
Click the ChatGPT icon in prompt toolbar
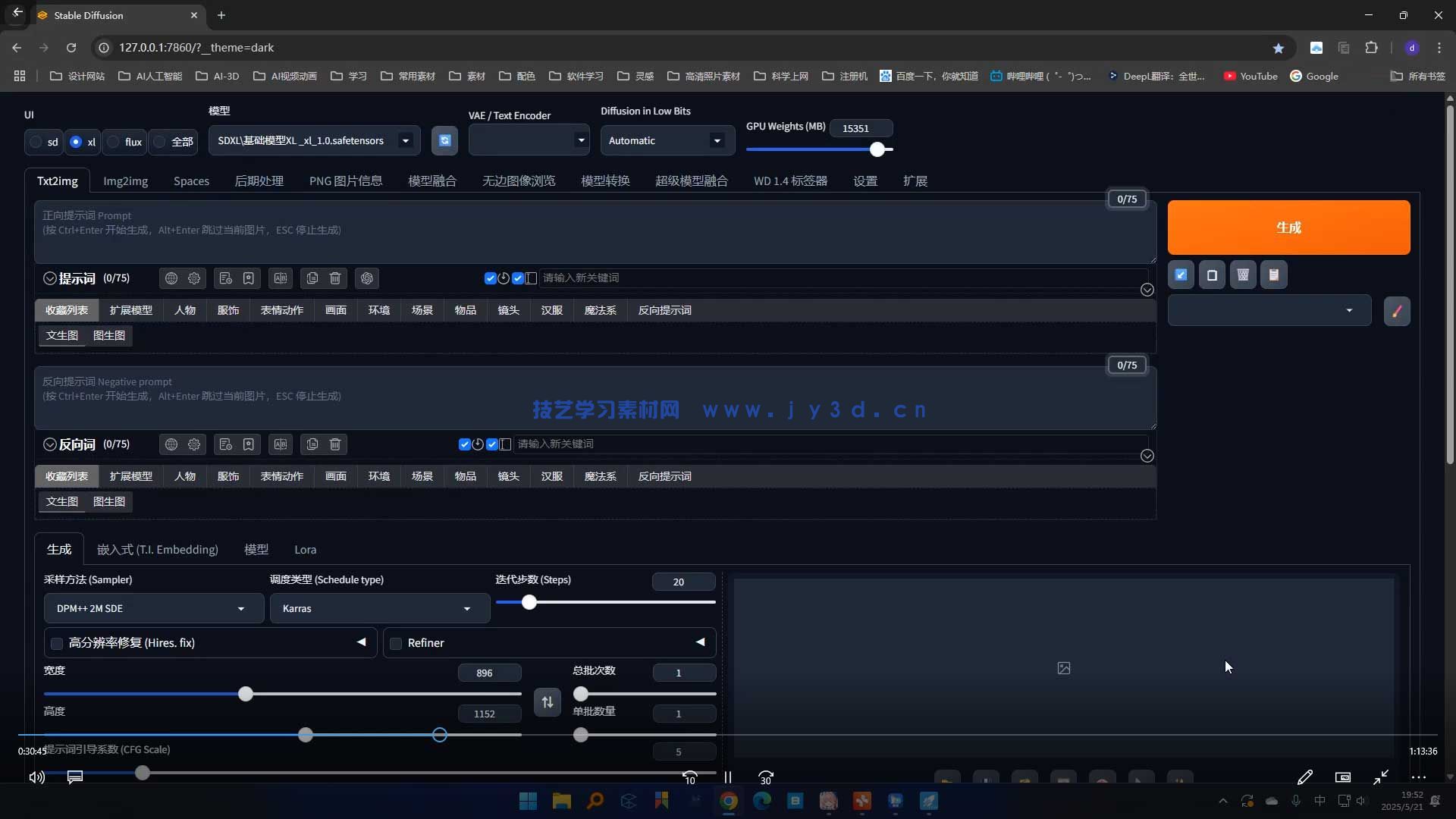coord(367,278)
